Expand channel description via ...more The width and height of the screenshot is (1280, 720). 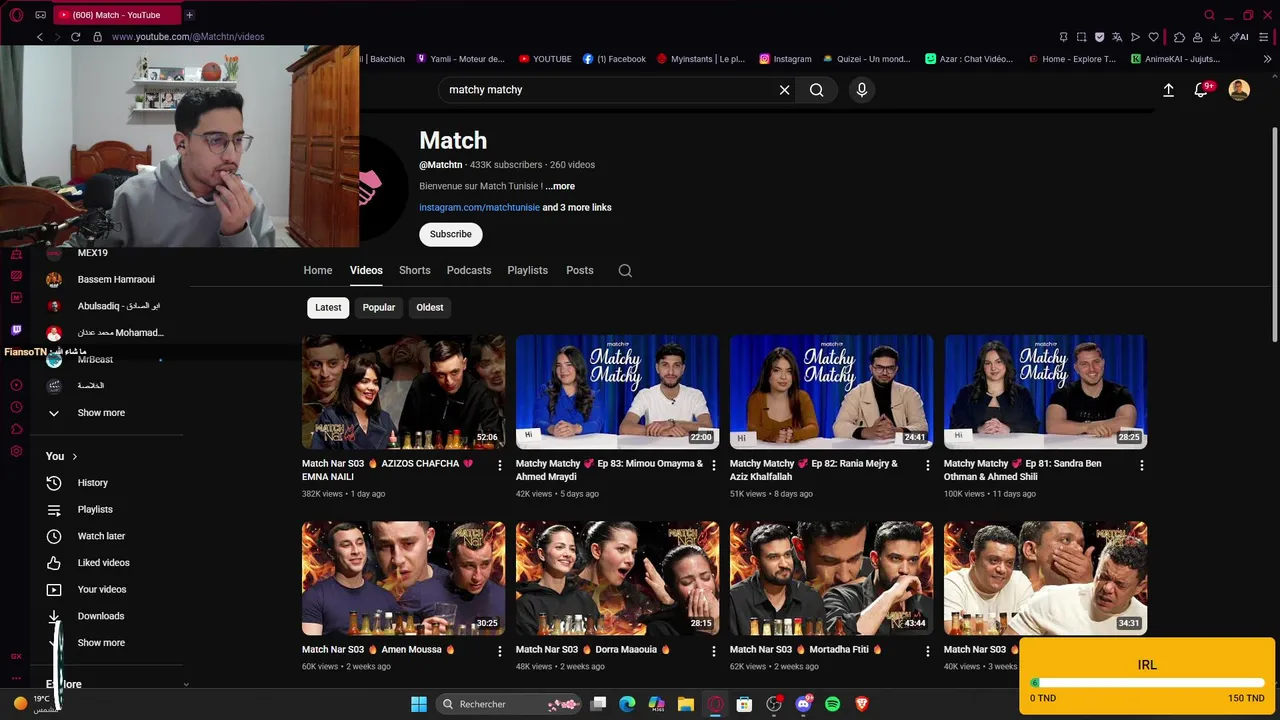coord(560,186)
